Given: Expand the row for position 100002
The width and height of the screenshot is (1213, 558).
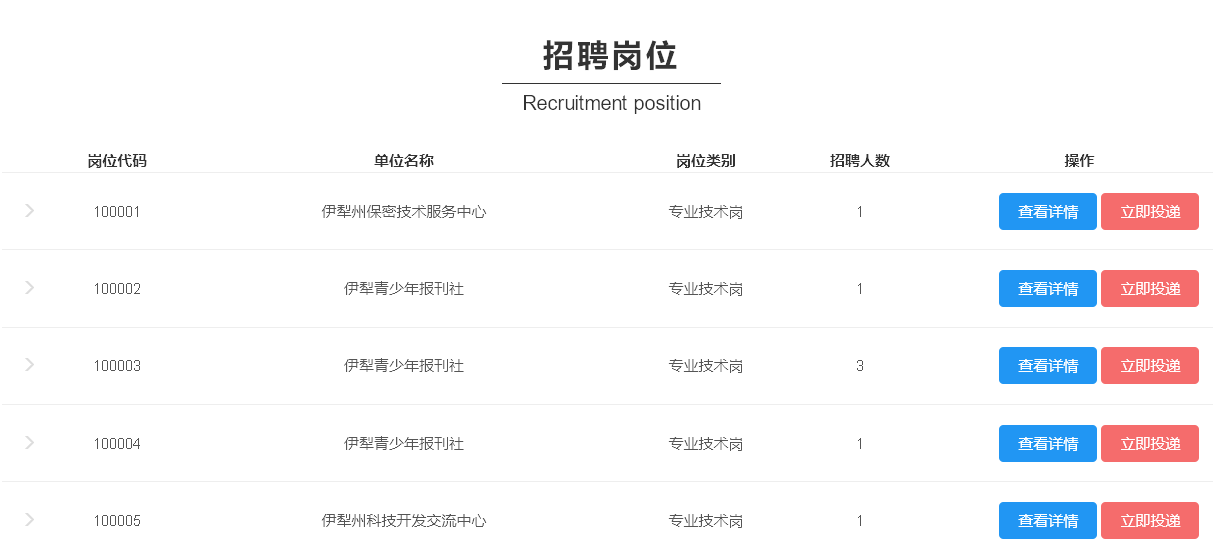Looking at the screenshot, I should [x=30, y=288].
